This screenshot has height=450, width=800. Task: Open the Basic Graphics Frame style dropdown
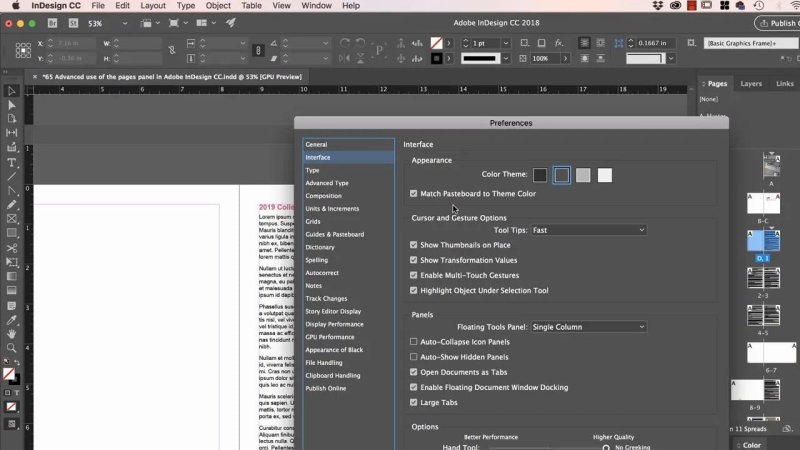tap(751, 43)
